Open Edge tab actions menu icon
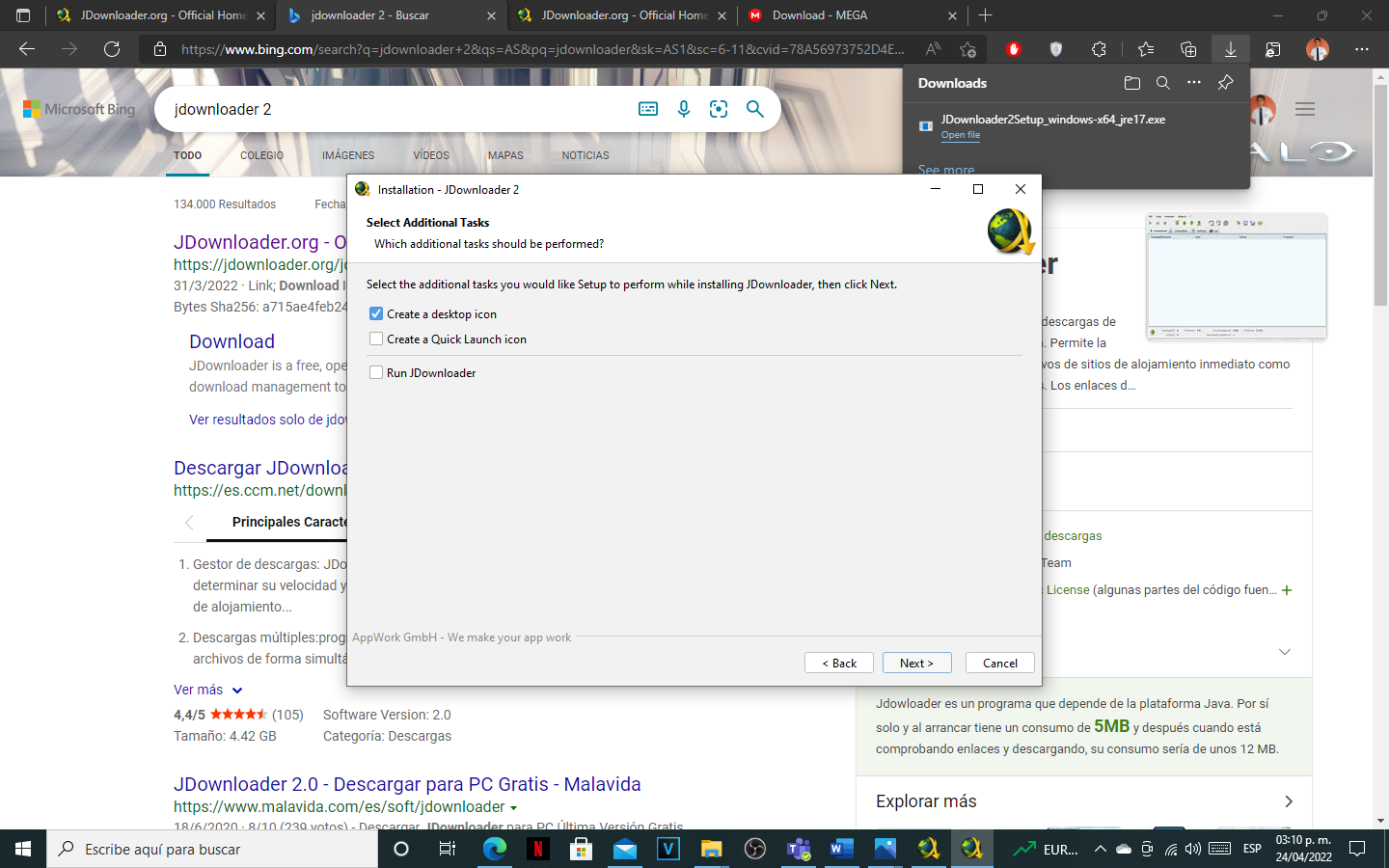Image resolution: width=1389 pixels, height=868 pixels. click(x=23, y=15)
